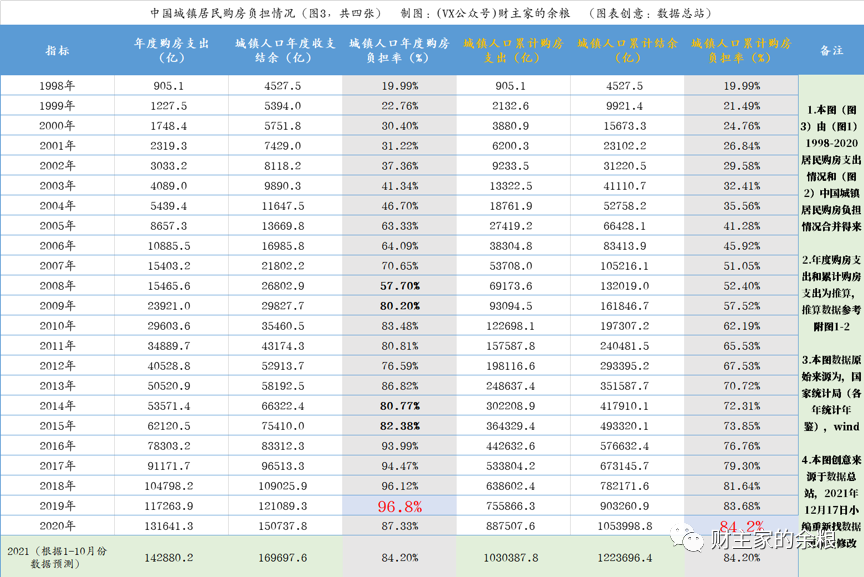This screenshot has width=864, height=577.
Task: Click the 2018年 row label
Action: 57,486
